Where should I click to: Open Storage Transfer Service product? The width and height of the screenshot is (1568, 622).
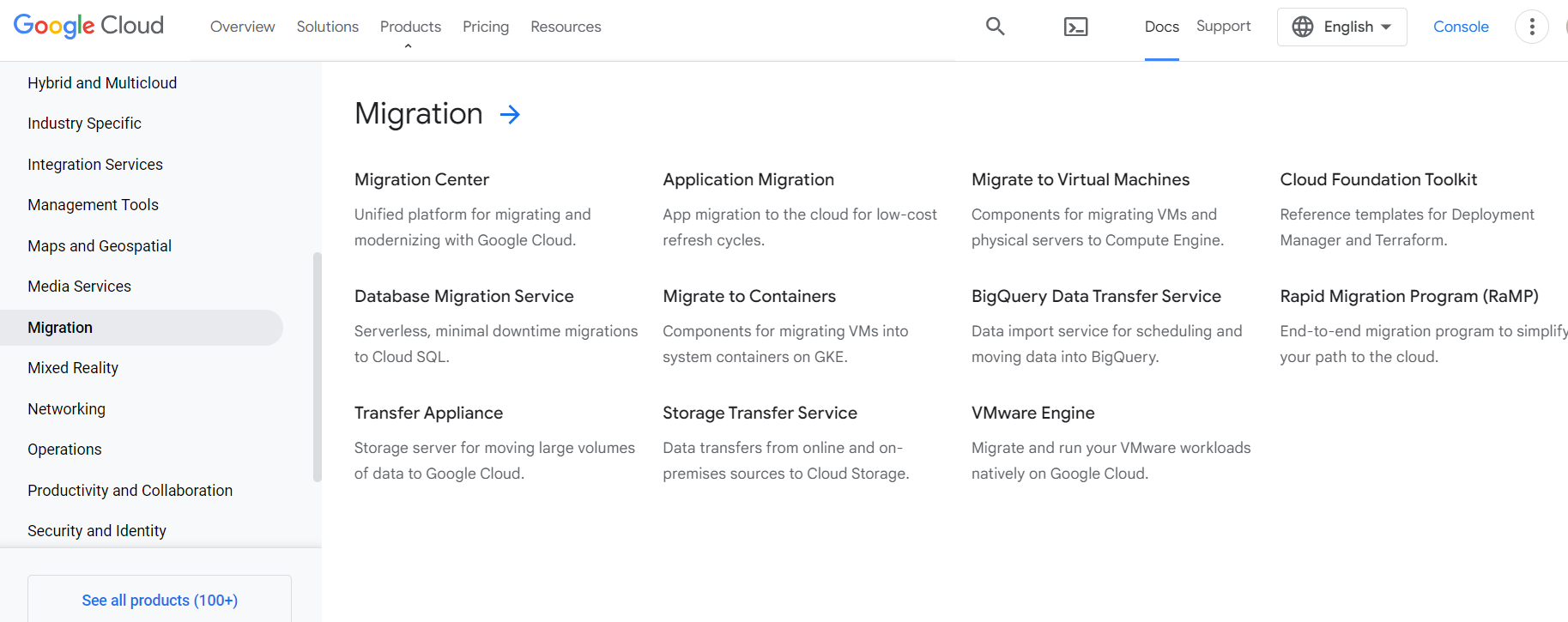point(760,413)
